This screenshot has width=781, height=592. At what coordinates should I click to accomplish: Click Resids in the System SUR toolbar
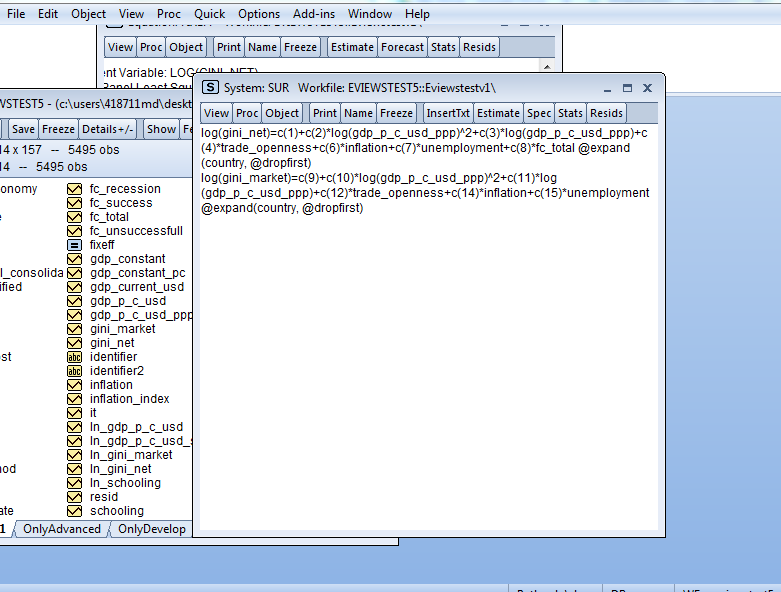606,113
